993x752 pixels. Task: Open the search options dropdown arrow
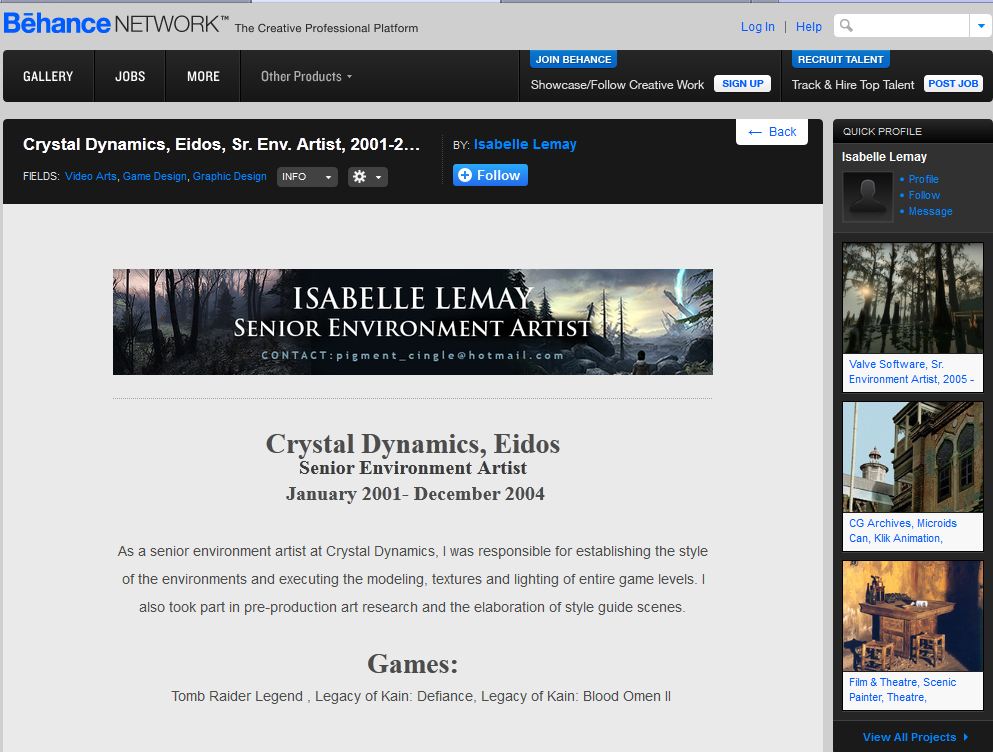(980, 26)
